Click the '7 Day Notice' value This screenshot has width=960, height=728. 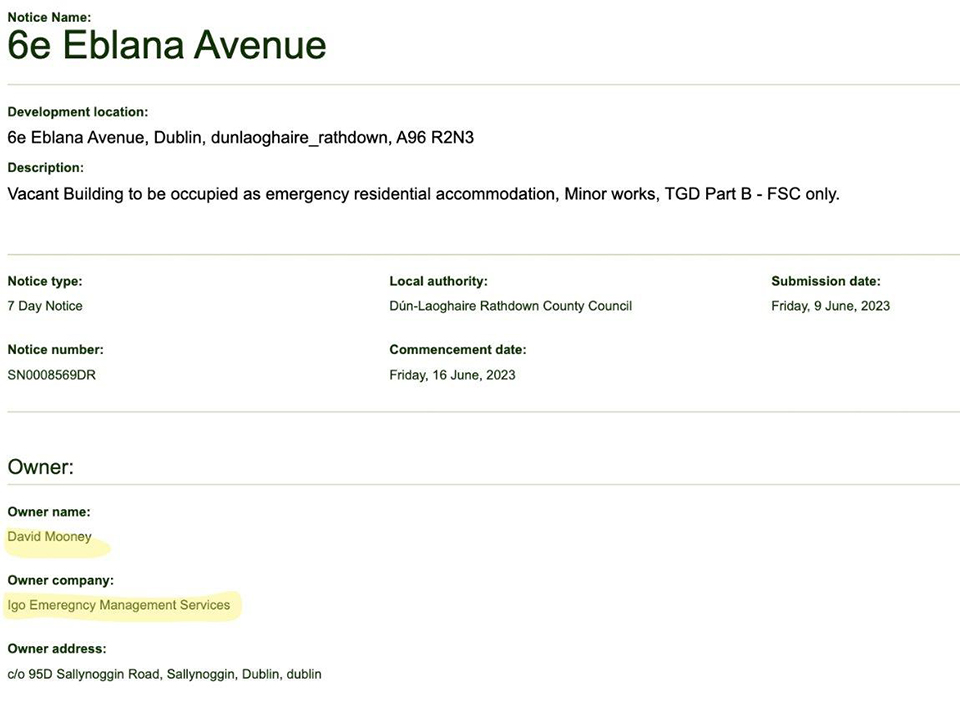click(x=45, y=306)
